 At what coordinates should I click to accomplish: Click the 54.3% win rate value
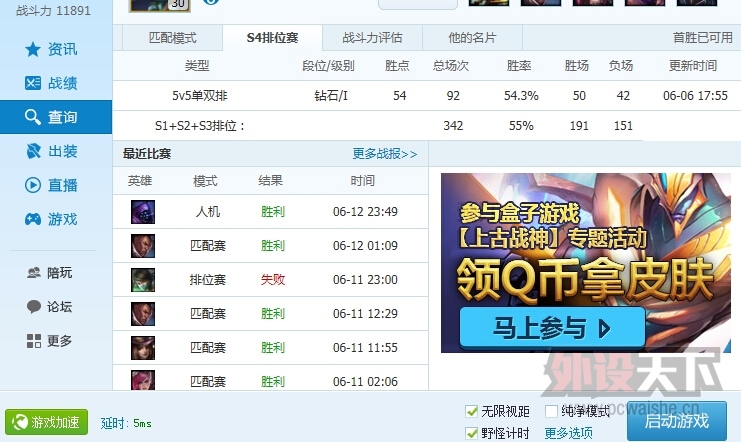click(521, 96)
